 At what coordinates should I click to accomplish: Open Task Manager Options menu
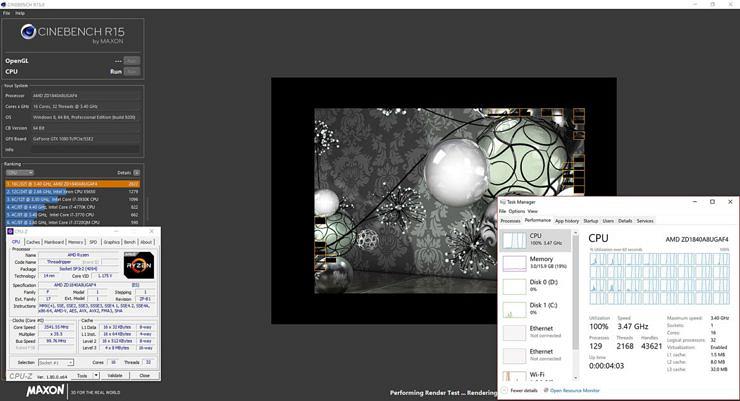(x=517, y=211)
